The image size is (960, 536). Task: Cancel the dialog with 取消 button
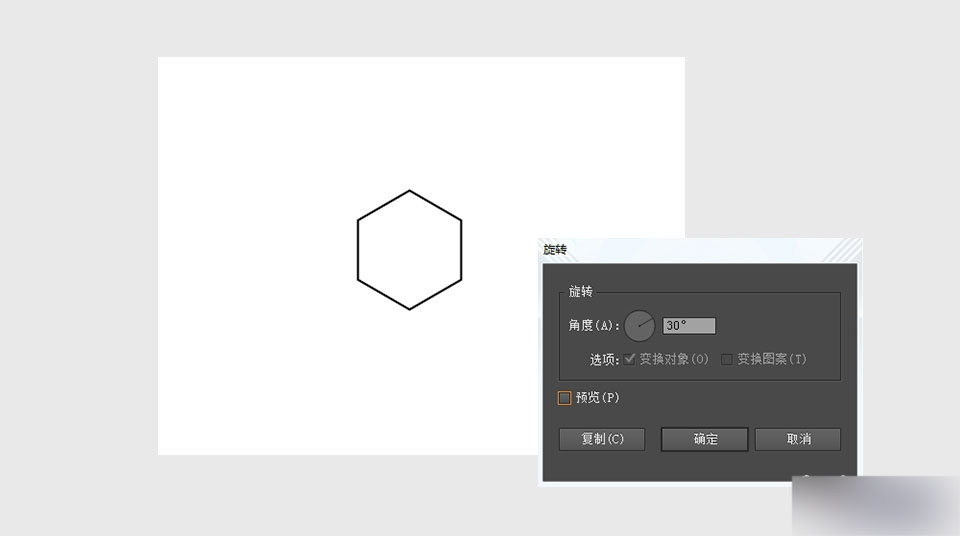798,439
